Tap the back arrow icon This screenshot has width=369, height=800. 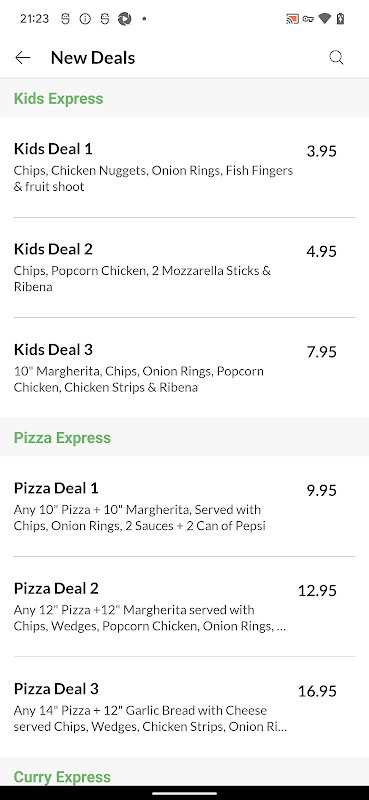[x=23, y=58]
